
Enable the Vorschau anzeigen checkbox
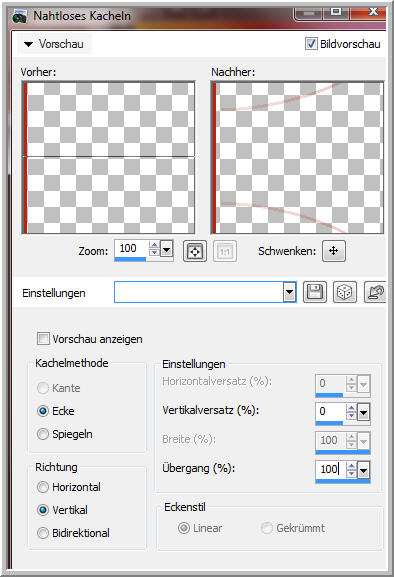tap(43, 339)
